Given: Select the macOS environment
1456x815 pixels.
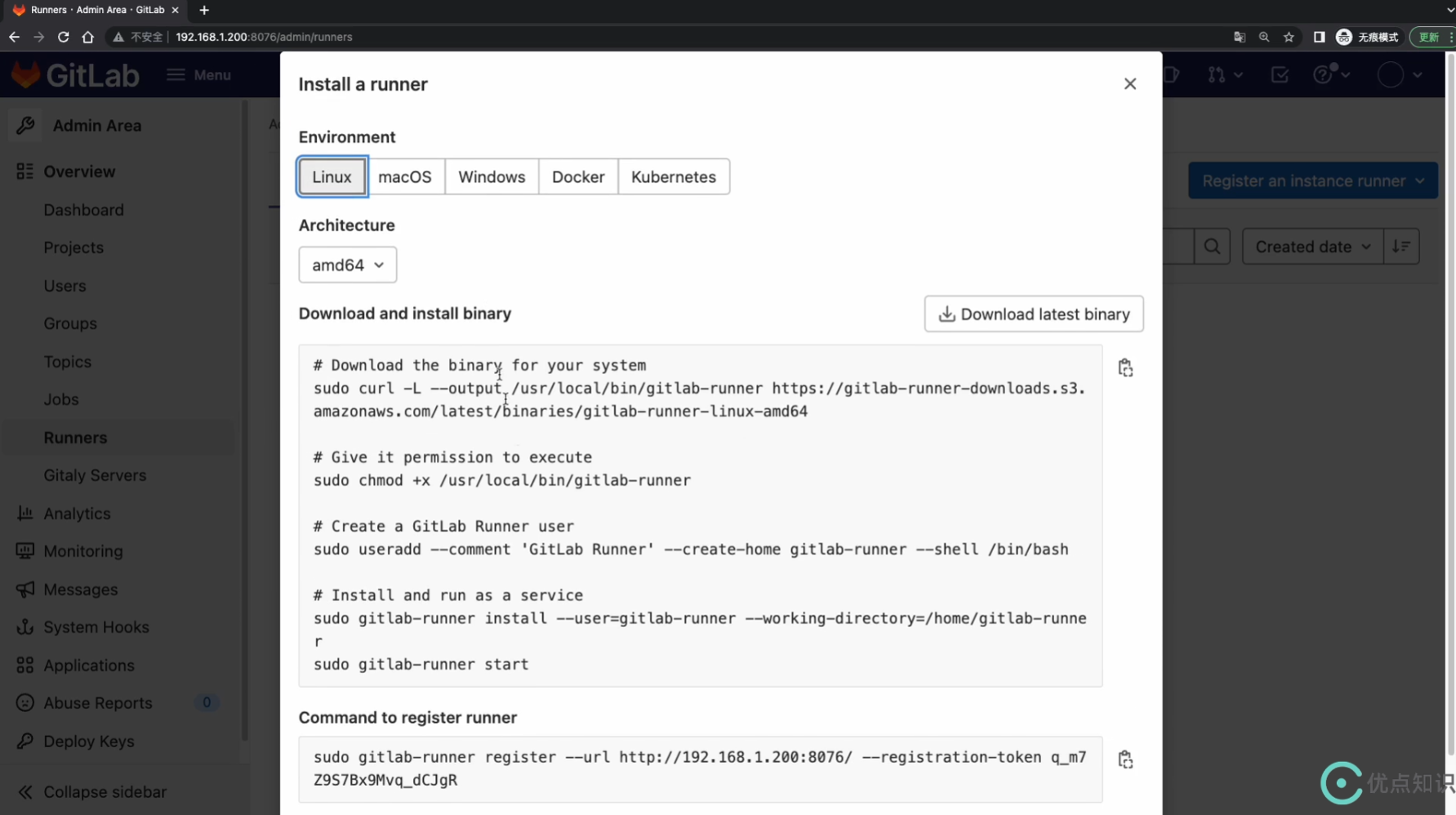Looking at the screenshot, I should [405, 176].
